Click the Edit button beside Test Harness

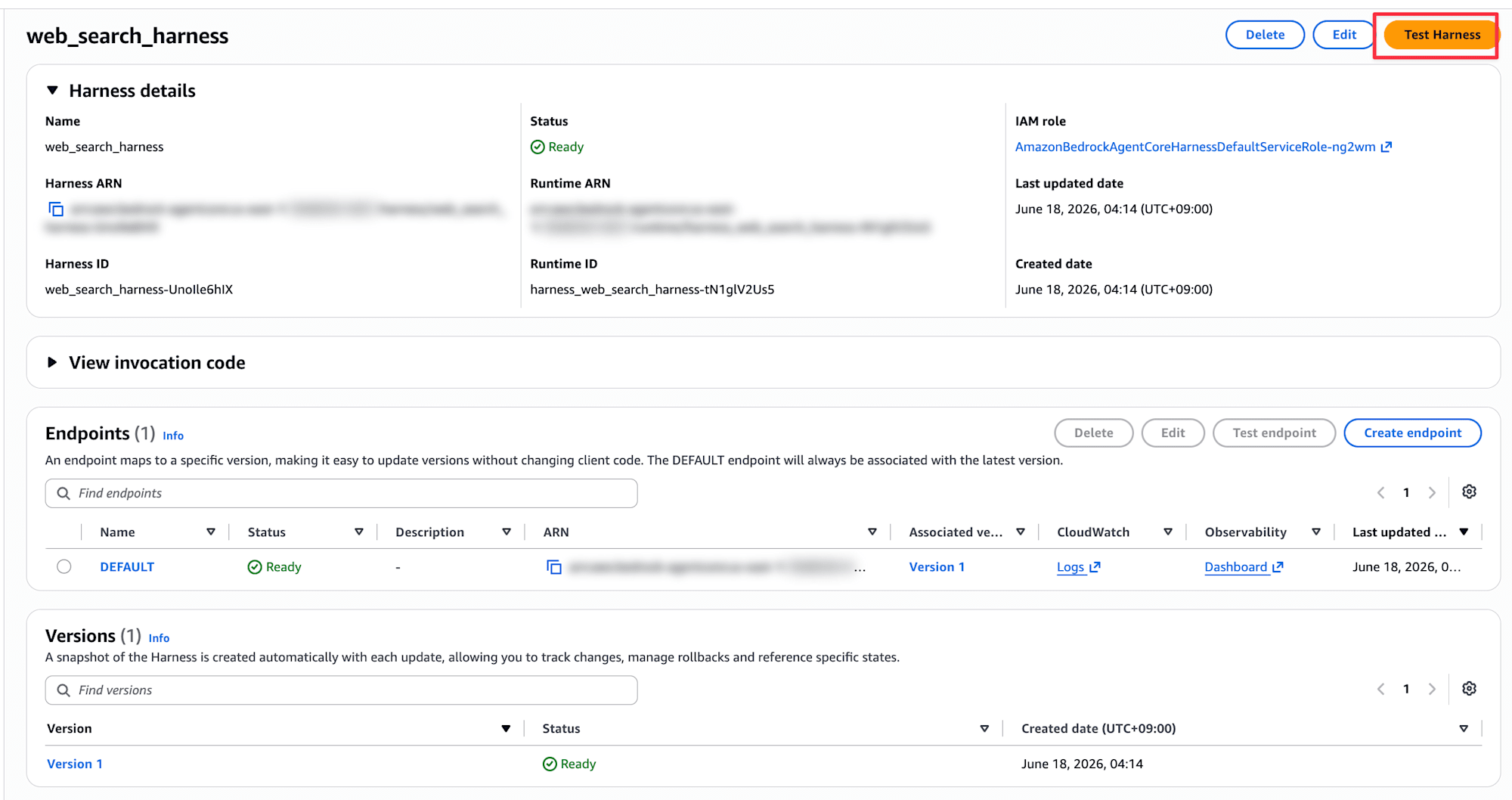tap(1344, 35)
